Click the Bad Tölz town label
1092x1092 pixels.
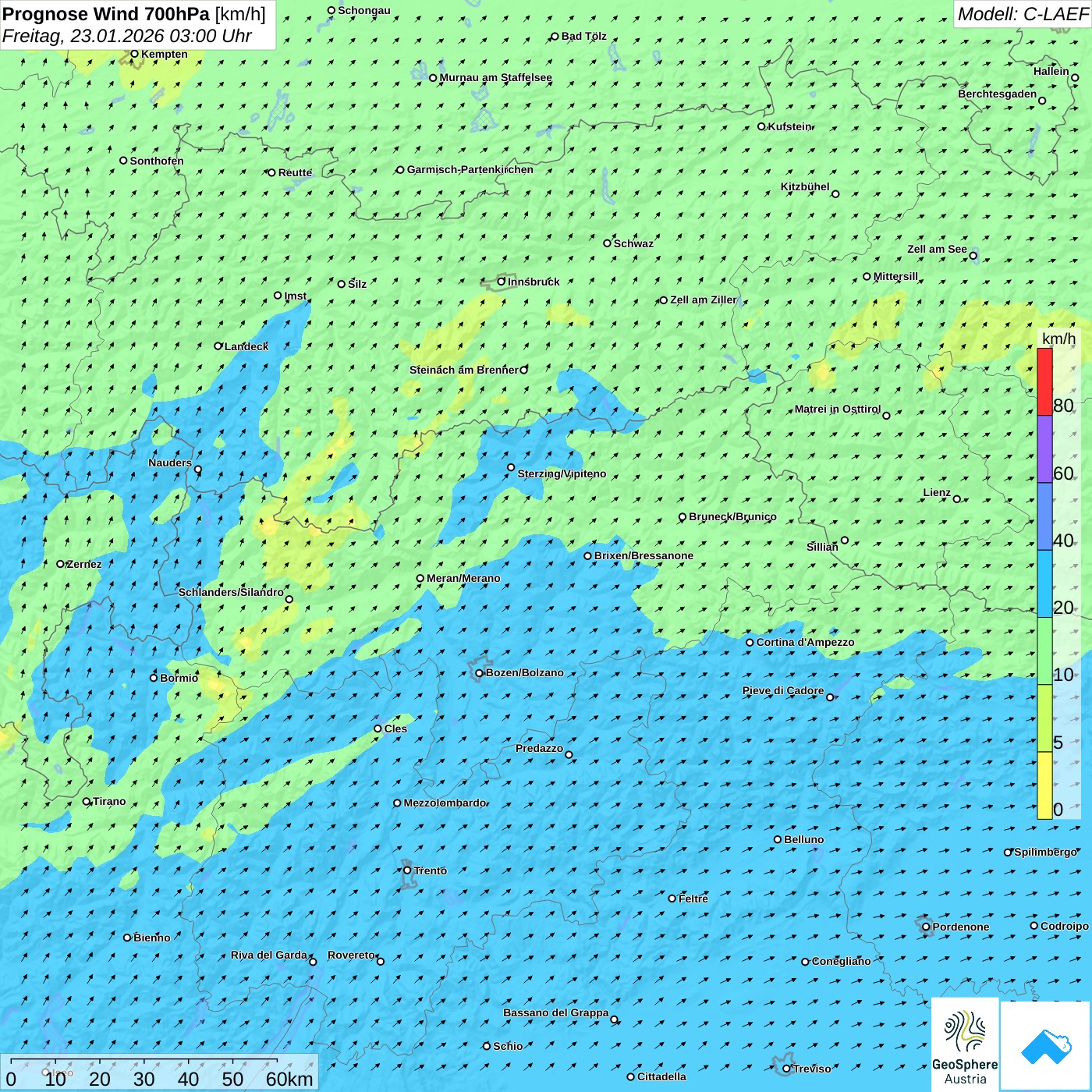pyautogui.click(x=583, y=36)
